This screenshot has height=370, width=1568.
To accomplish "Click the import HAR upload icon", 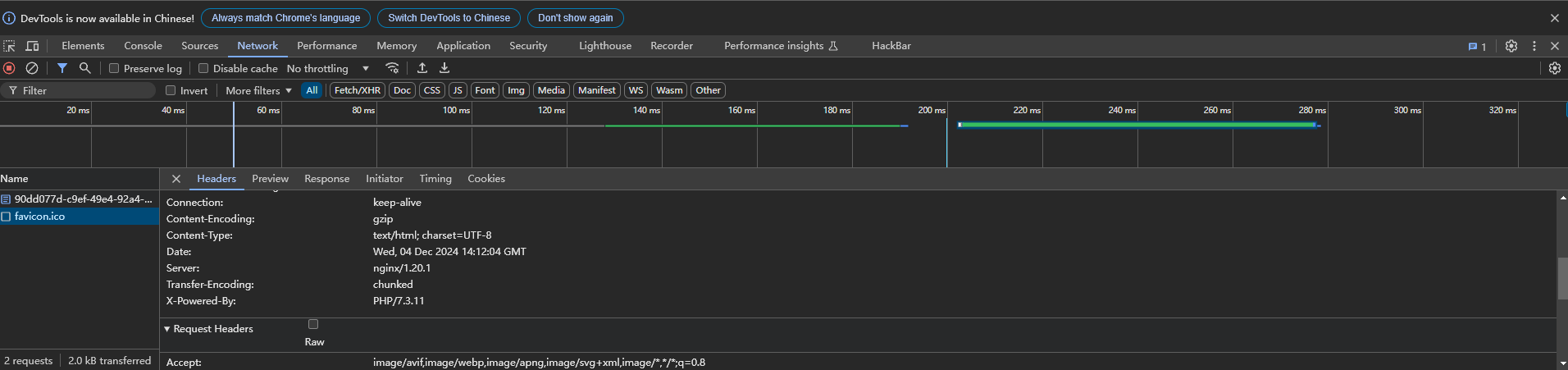I will pos(422,68).
